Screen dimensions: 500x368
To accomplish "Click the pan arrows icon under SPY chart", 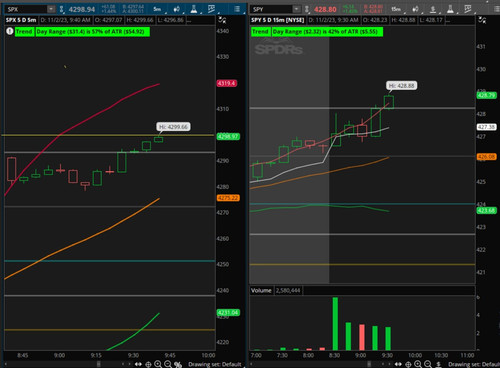I will [398, 364].
